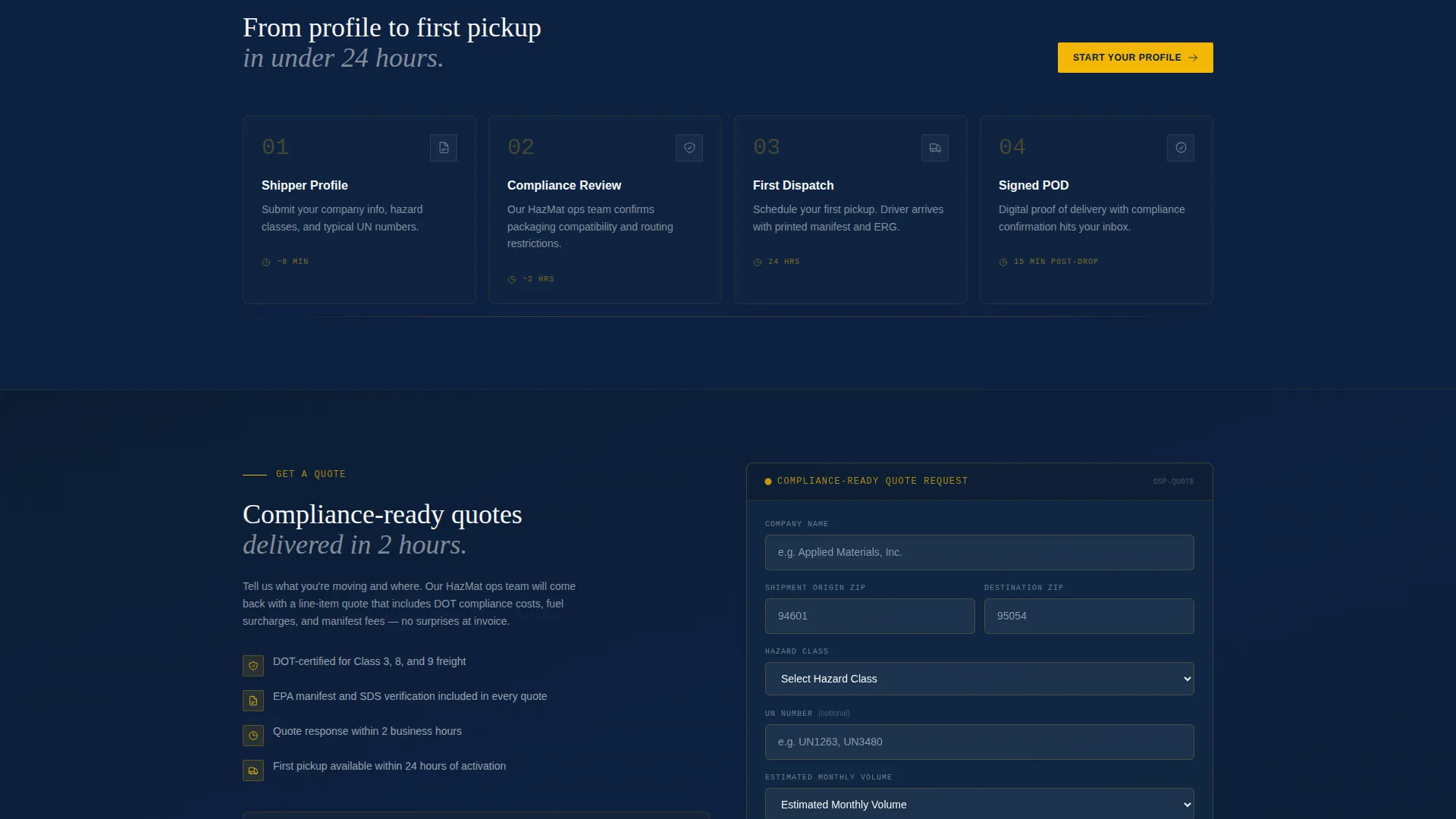Open the Select Hazard Class dropdown
The width and height of the screenshot is (1456, 819).
(979, 679)
